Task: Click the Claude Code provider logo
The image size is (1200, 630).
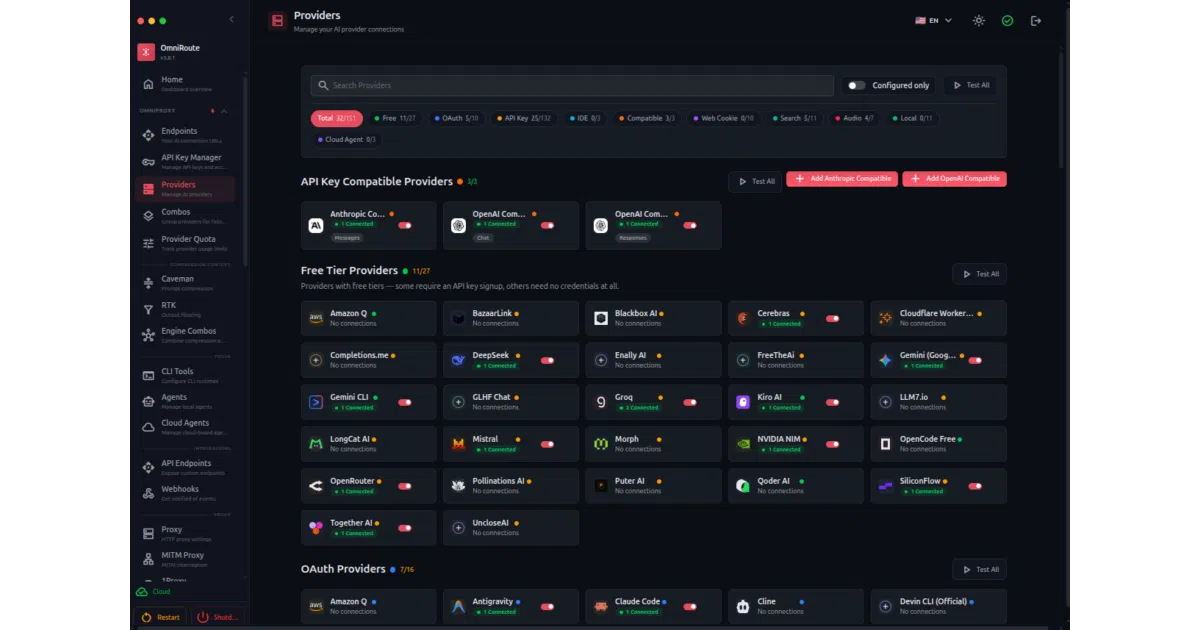Action: [x=601, y=606]
